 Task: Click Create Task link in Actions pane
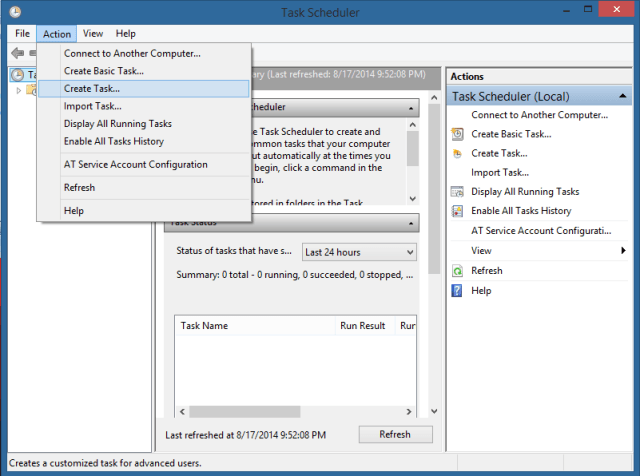click(499, 153)
